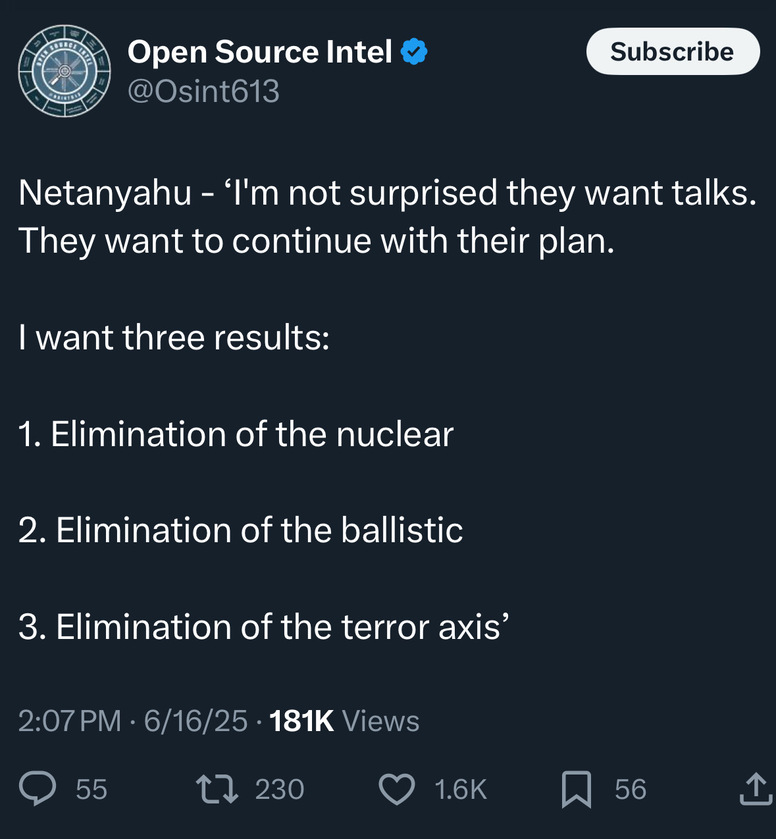Screen dimensions: 776x839
Task: Select the Netanyahu quote opening paragraph
Action: click(387, 217)
